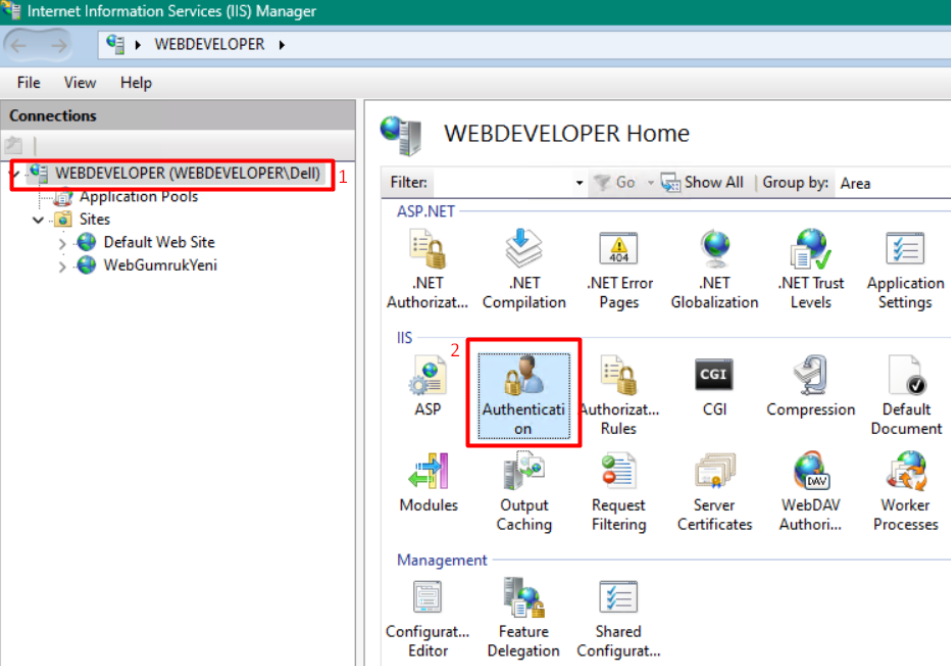This screenshot has width=951, height=666.
Task: Open the File menu
Action: point(29,82)
